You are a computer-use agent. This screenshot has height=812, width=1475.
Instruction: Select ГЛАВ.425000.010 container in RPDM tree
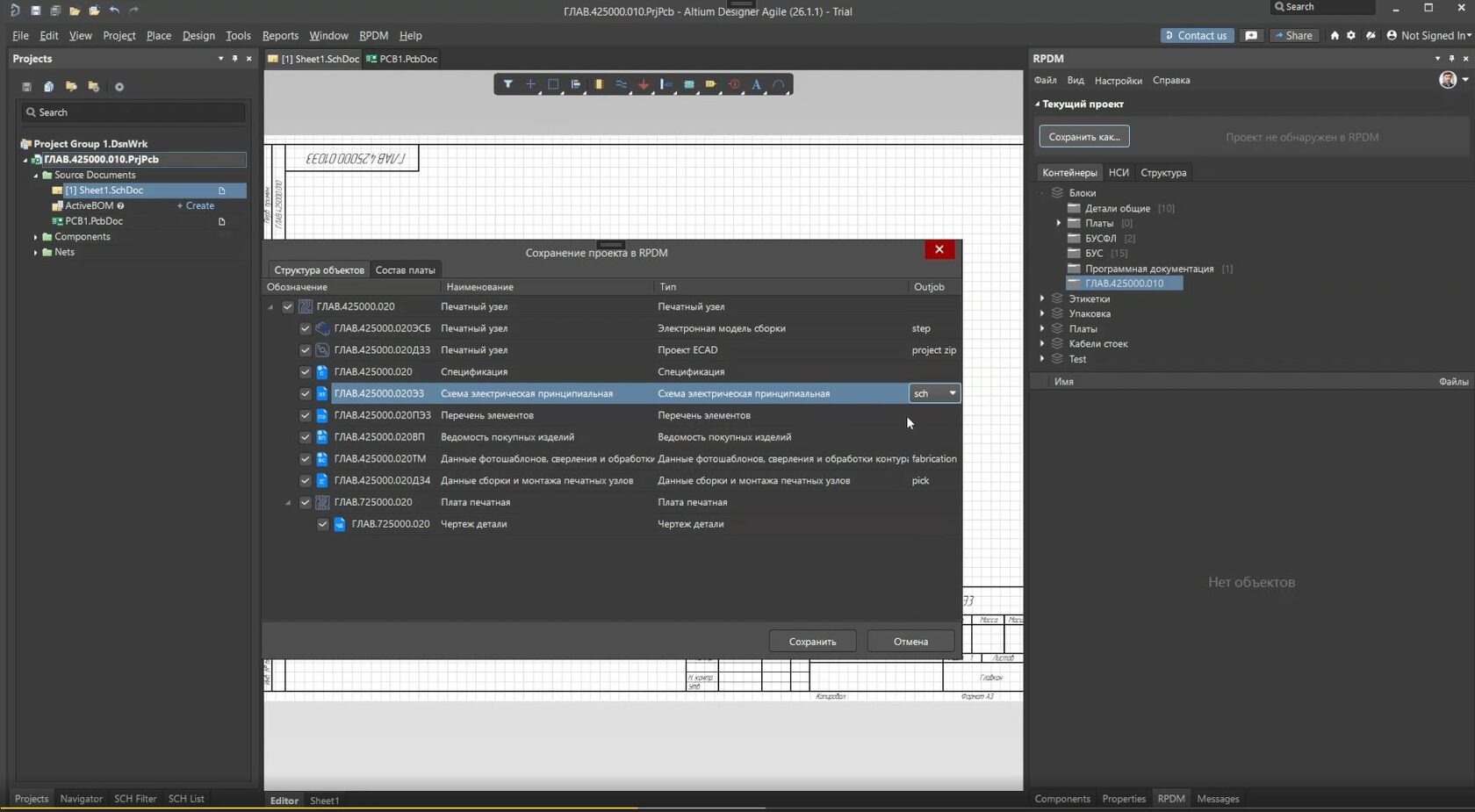click(1124, 284)
